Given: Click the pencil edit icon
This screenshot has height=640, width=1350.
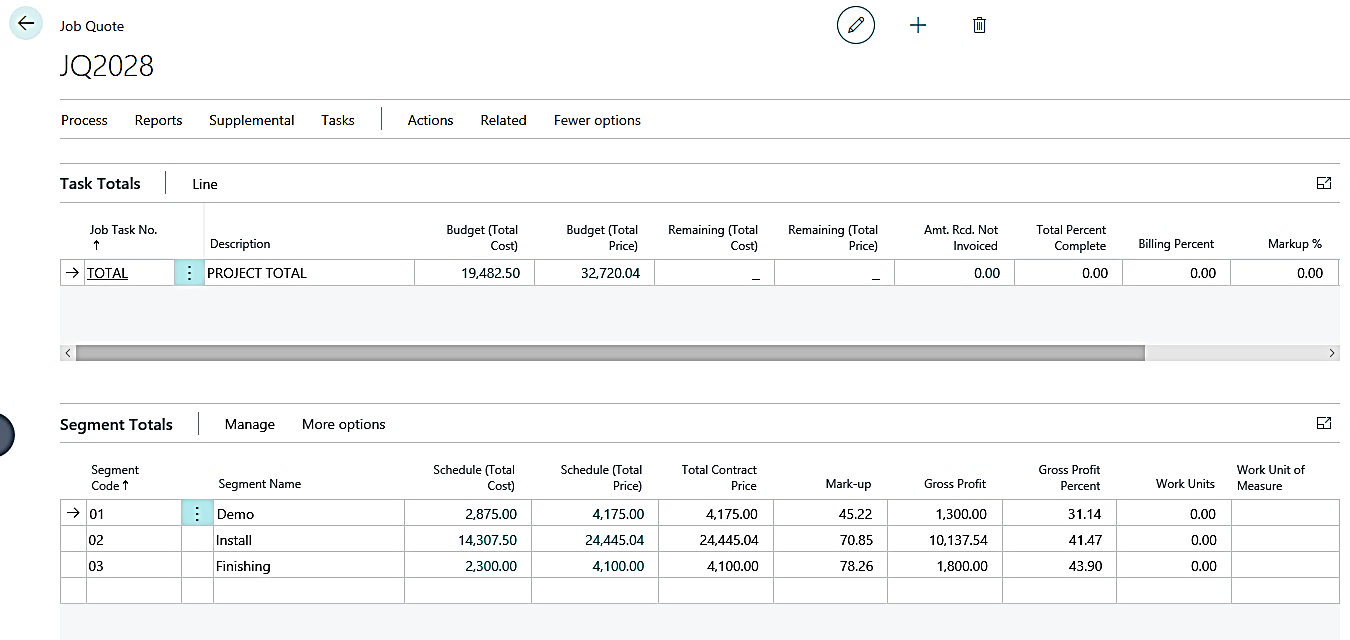Looking at the screenshot, I should [x=855, y=26].
